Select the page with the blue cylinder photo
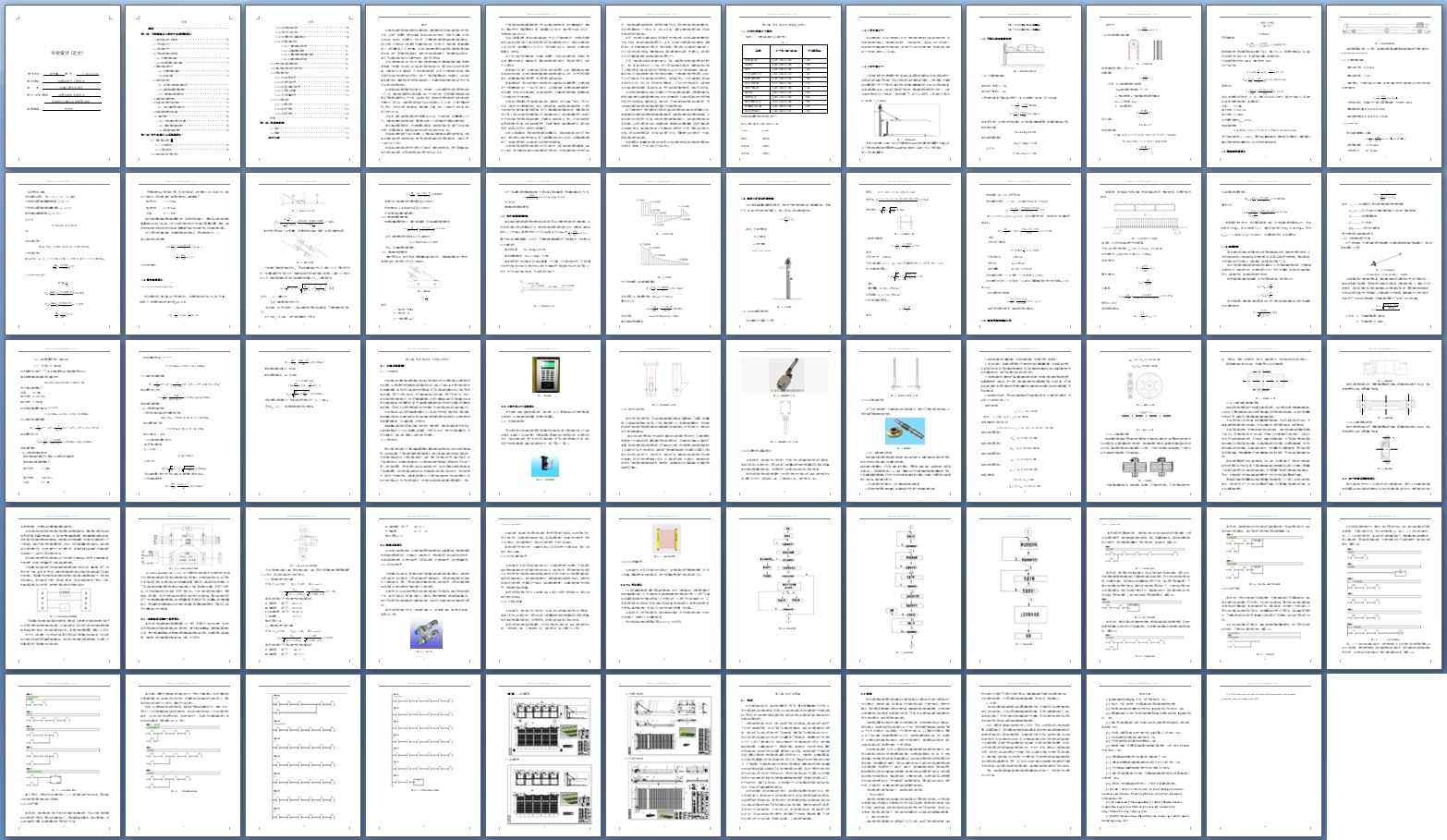 pos(423,589)
